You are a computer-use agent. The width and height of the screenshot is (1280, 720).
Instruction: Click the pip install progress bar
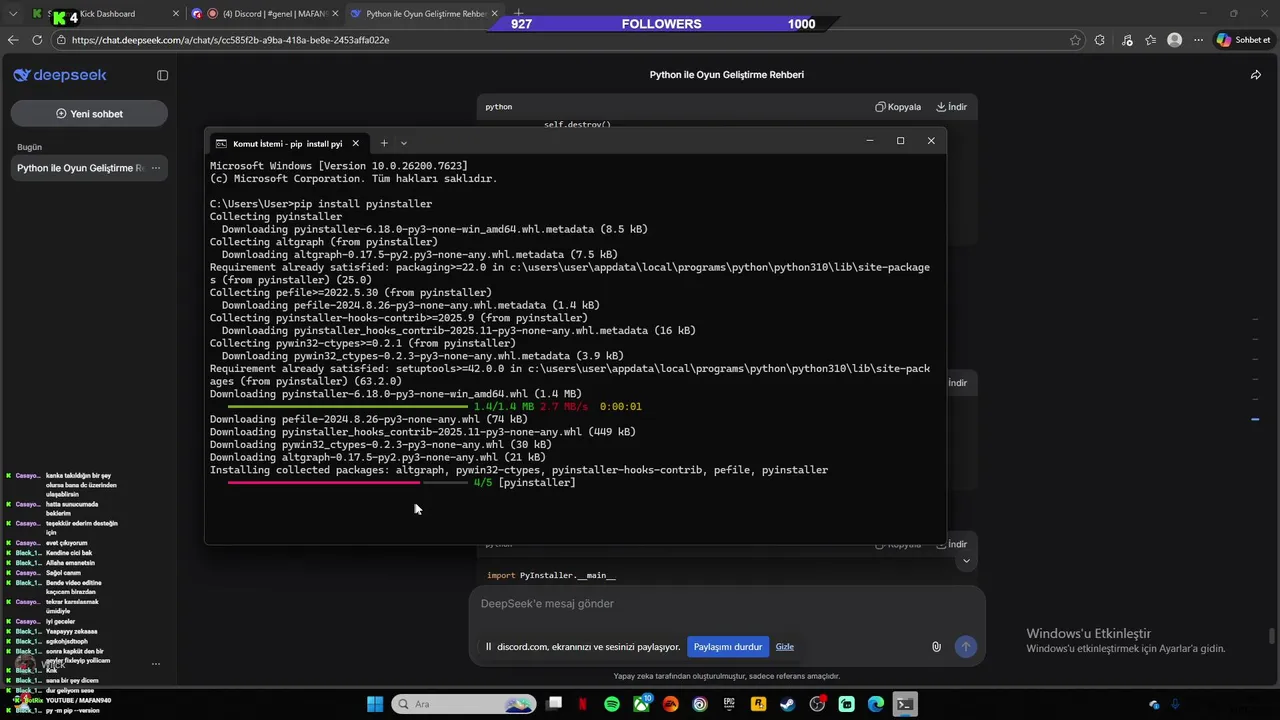(x=348, y=483)
